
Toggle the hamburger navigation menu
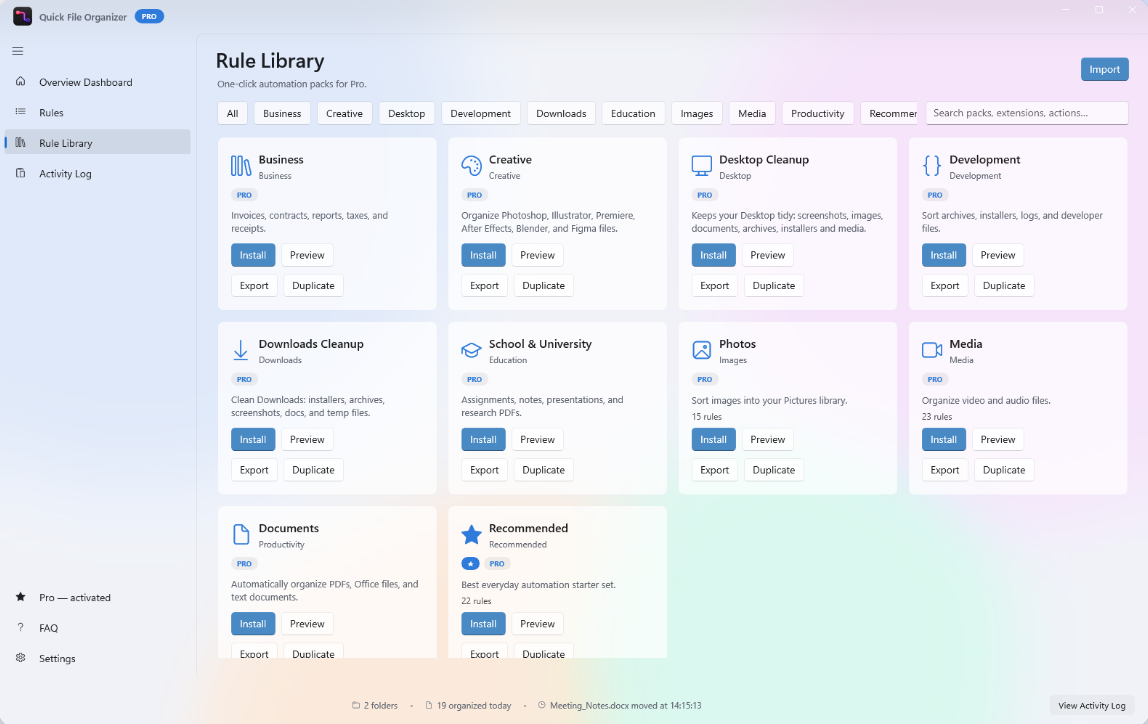[18, 51]
